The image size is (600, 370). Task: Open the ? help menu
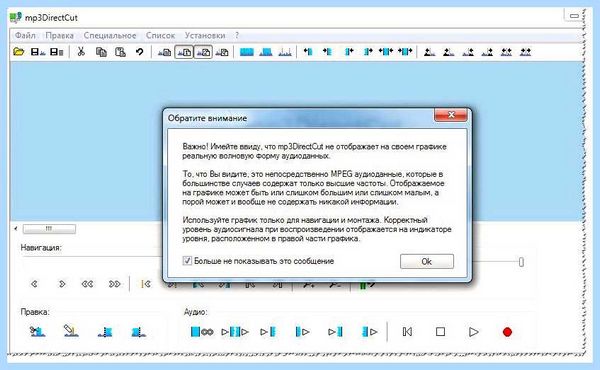(x=237, y=36)
